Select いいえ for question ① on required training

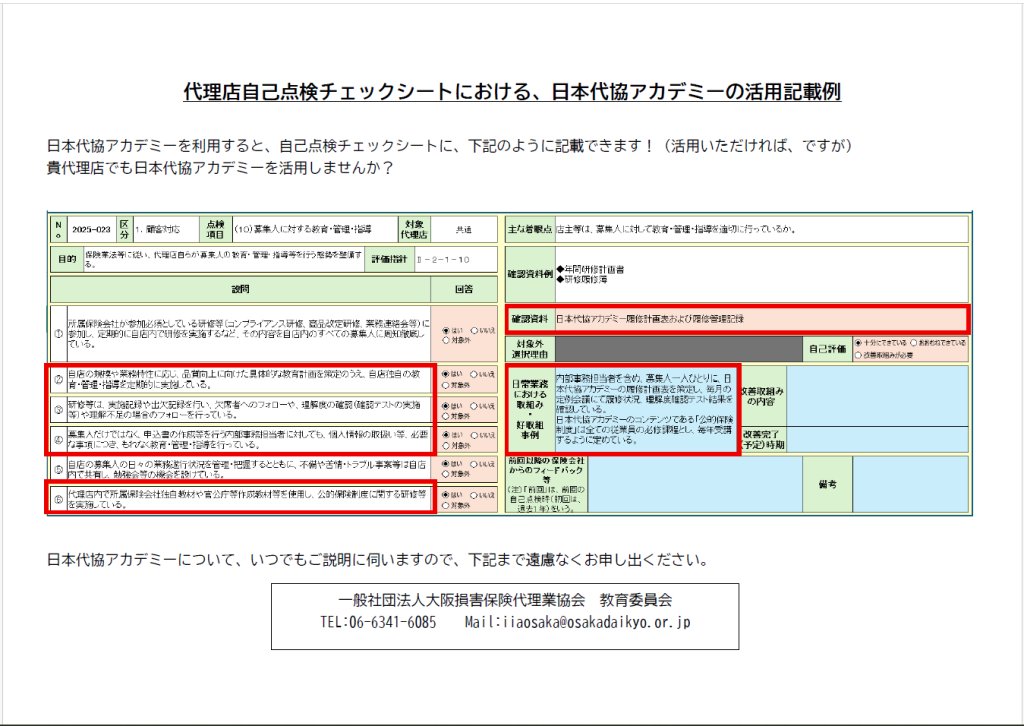pyautogui.click(x=474, y=331)
